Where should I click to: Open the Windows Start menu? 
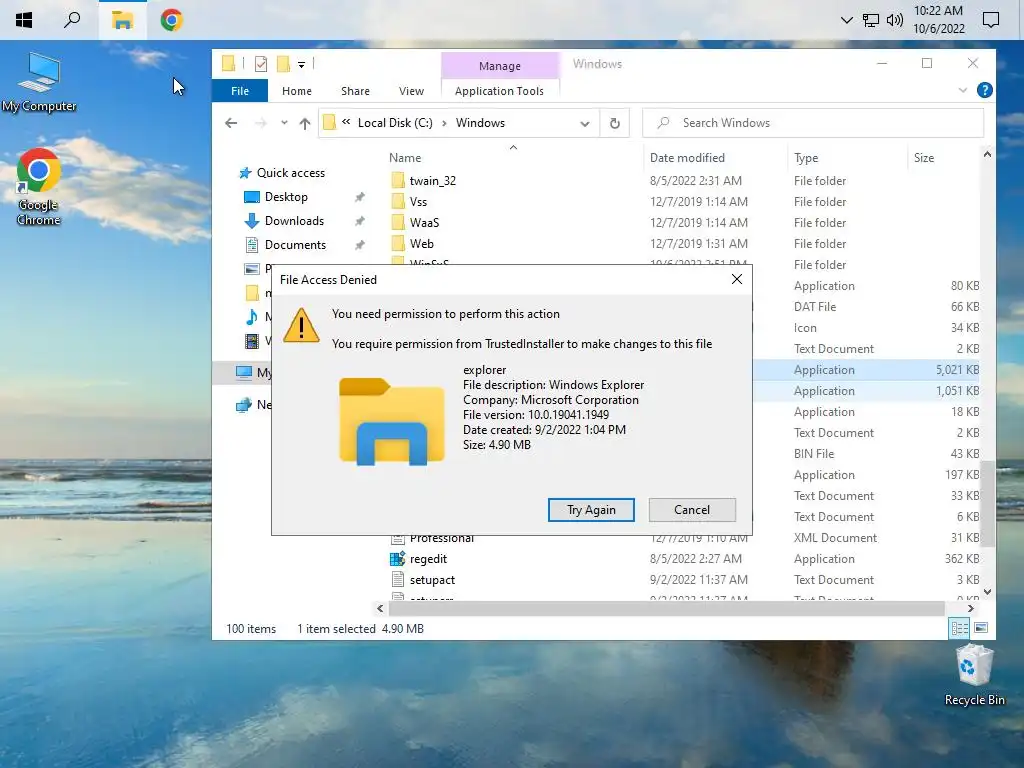click(x=24, y=20)
